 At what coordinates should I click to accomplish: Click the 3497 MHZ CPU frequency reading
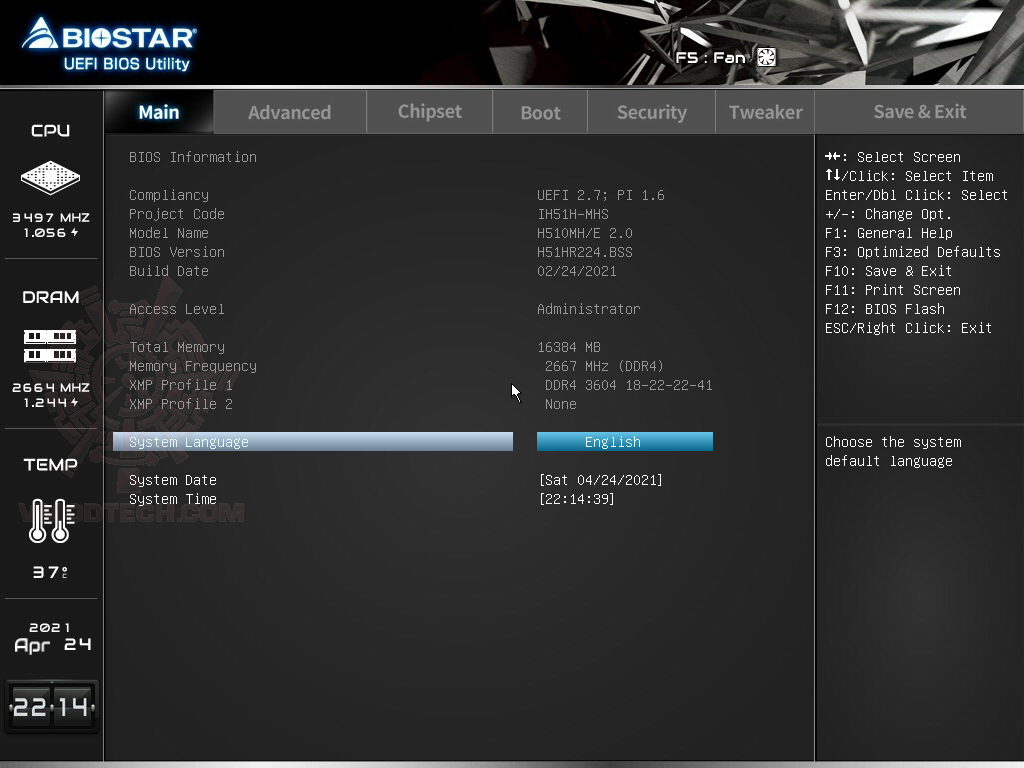tap(51, 217)
